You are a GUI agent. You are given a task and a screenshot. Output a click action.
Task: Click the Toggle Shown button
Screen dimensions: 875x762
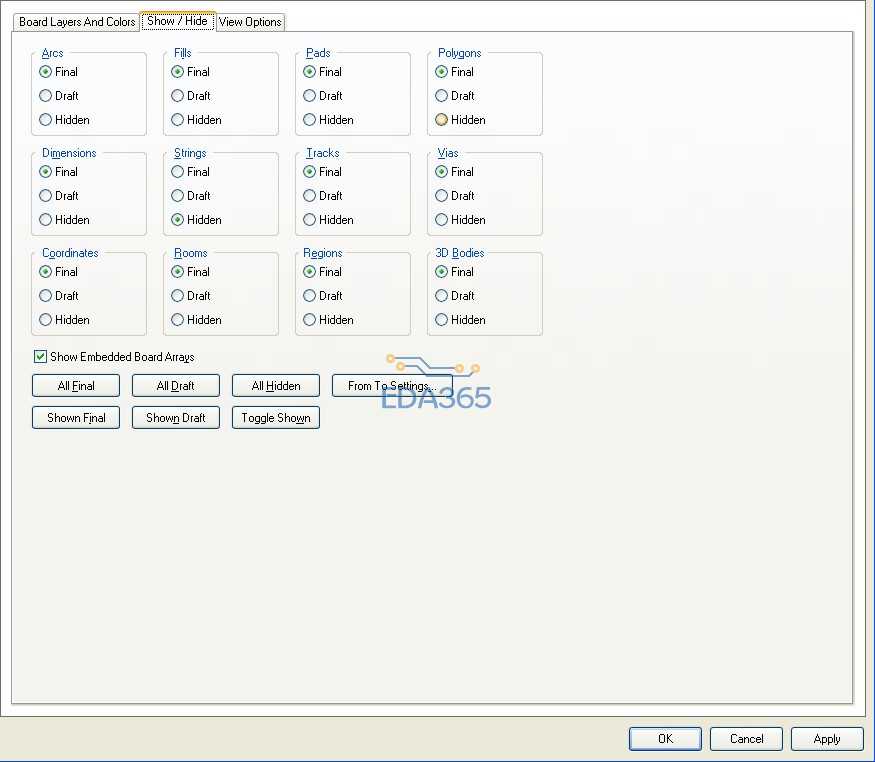click(x=276, y=417)
